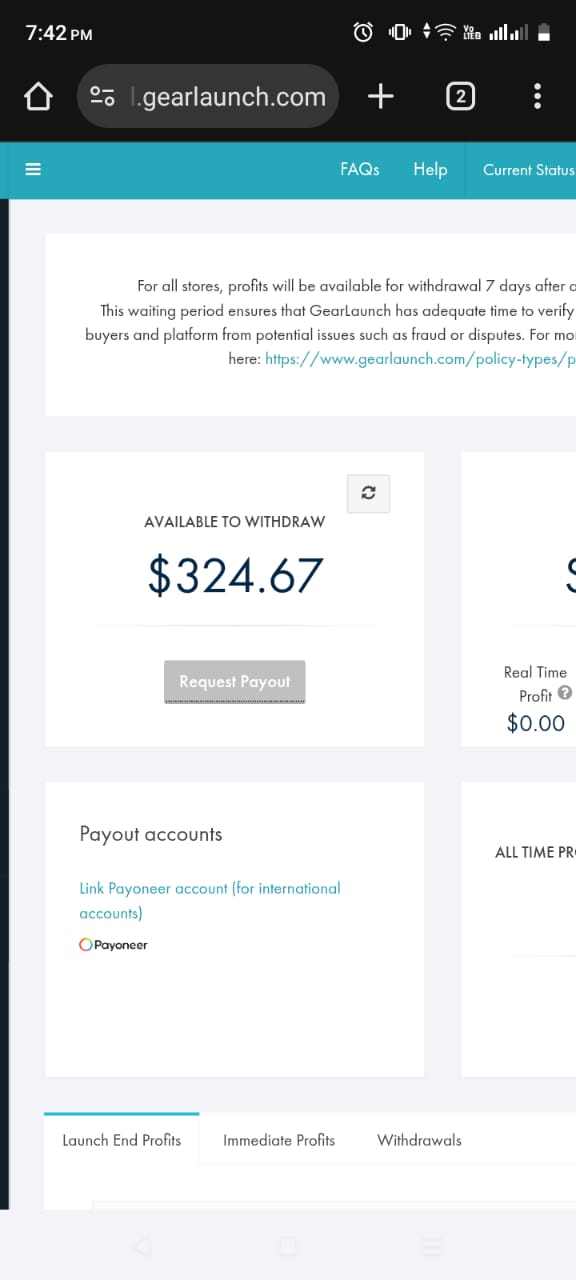
Task: Tap the site settings icon in address bar
Action: click(x=102, y=96)
